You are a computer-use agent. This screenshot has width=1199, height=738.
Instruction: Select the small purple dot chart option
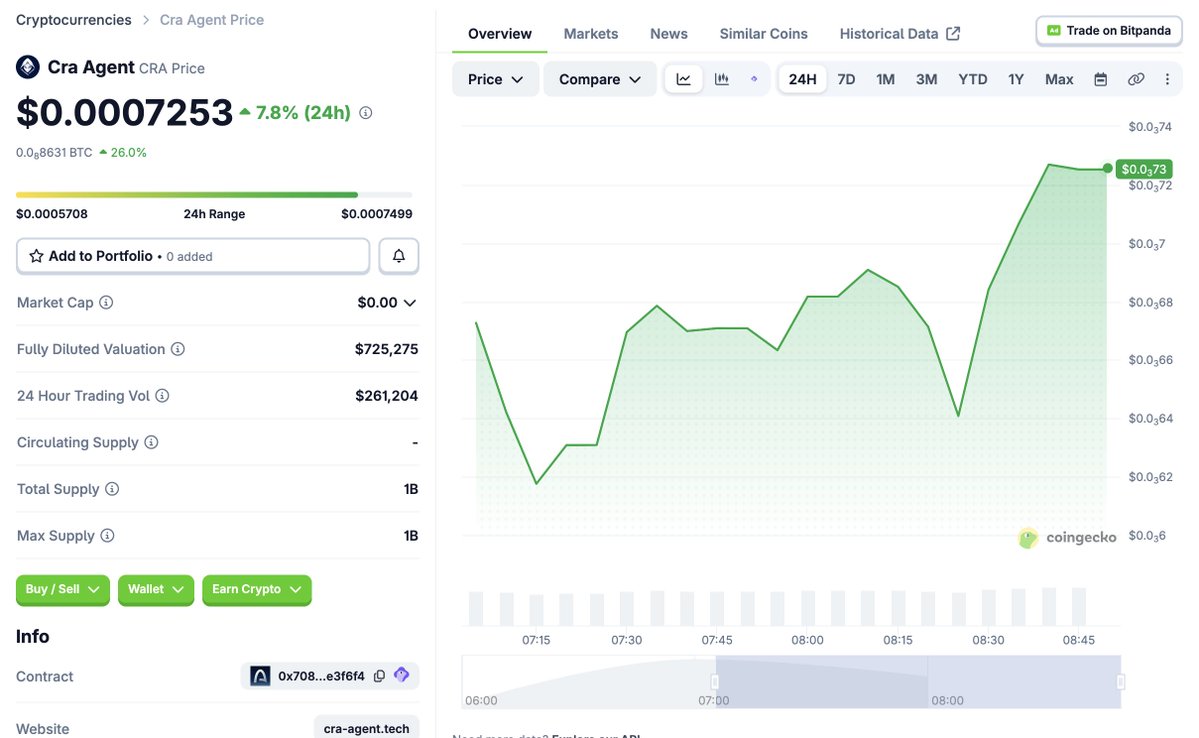tap(754, 79)
